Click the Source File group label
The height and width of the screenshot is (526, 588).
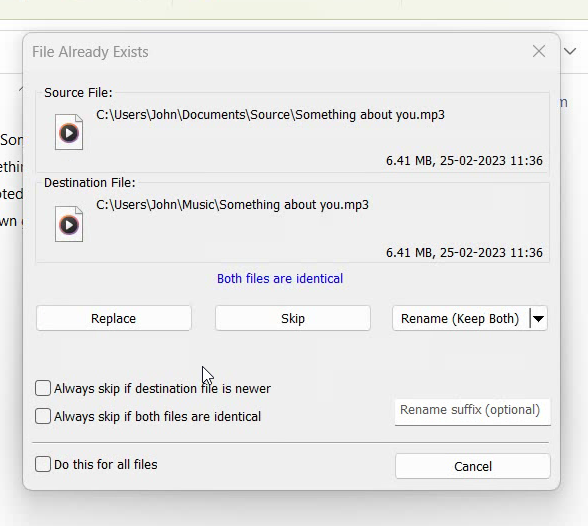coord(78,93)
